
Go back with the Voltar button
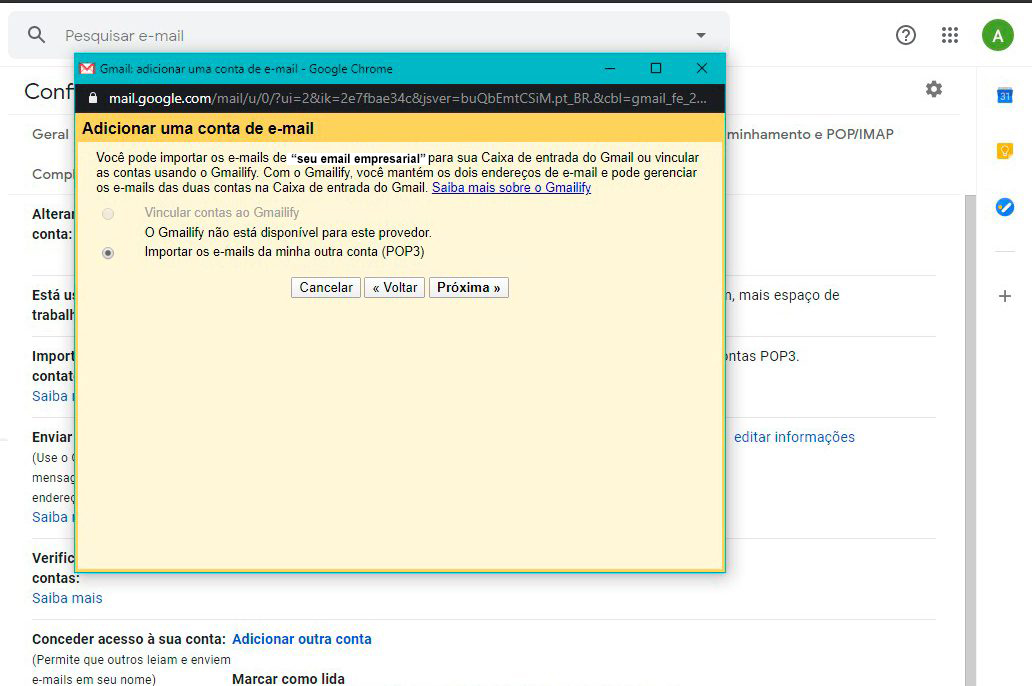[x=394, y=288]
